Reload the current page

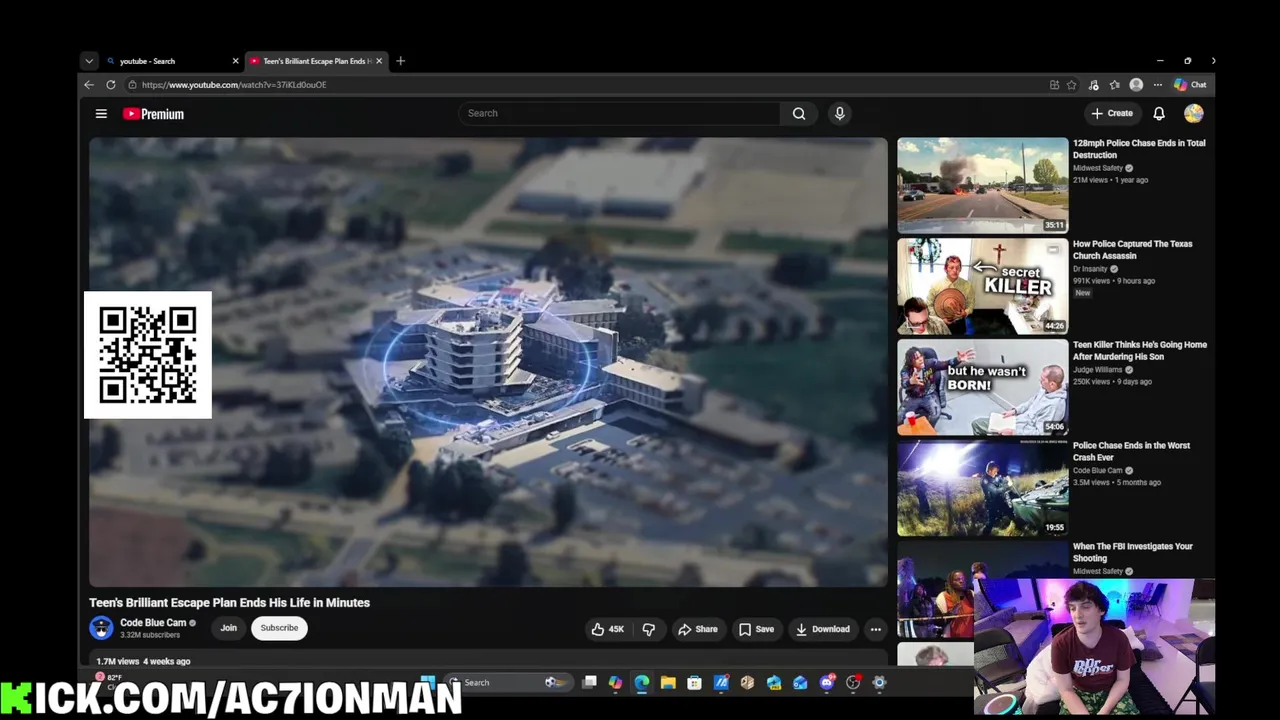[111, 85]
